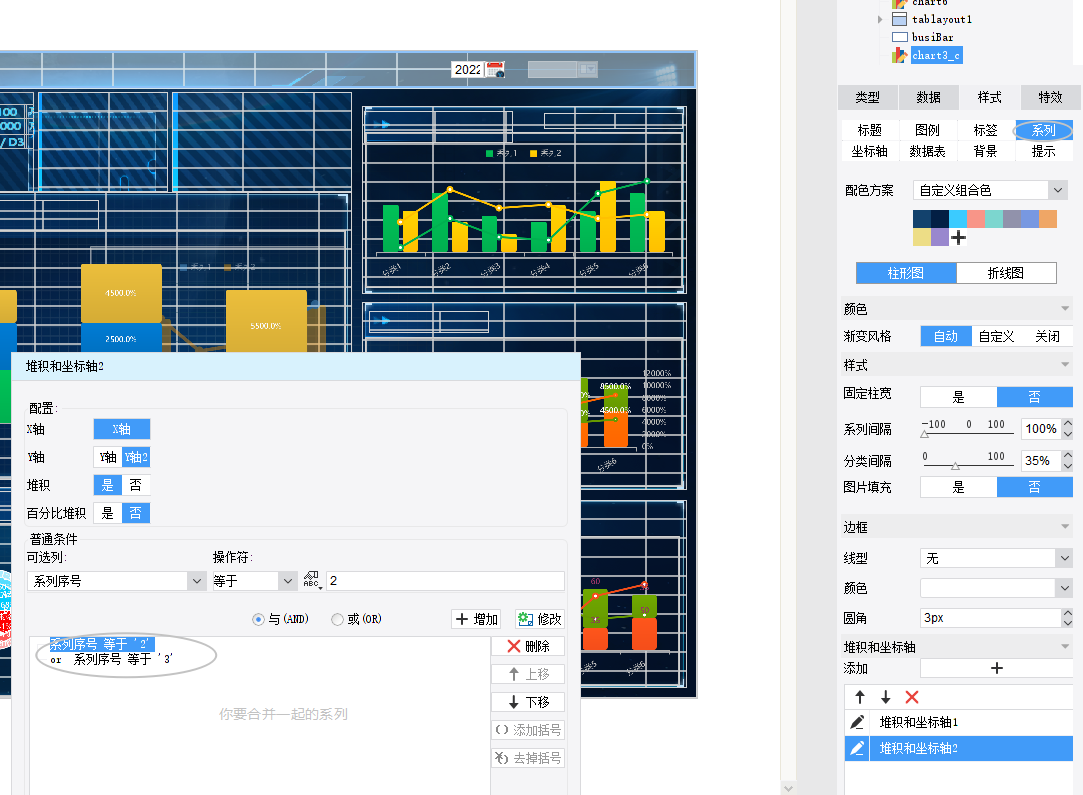Open the 配色方案 dropdown
Image resolution: width=1083 pixels, height=795 pixels.
coord(1057,190)
